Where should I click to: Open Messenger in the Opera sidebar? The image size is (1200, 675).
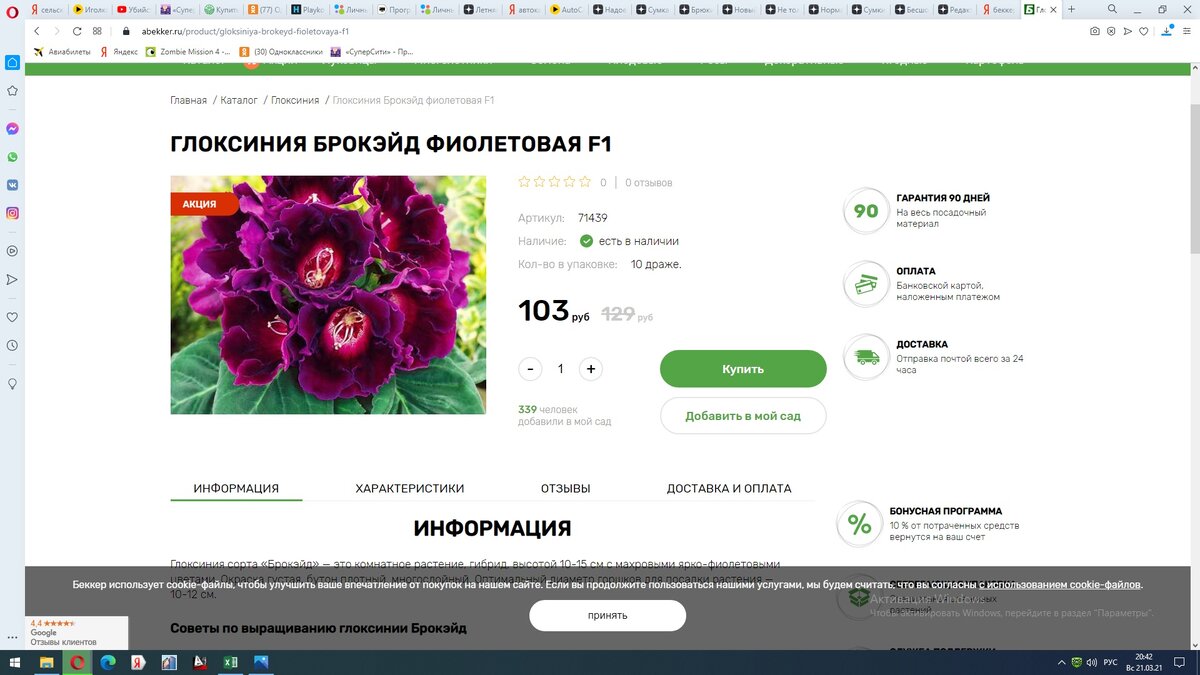click(12, 129)
